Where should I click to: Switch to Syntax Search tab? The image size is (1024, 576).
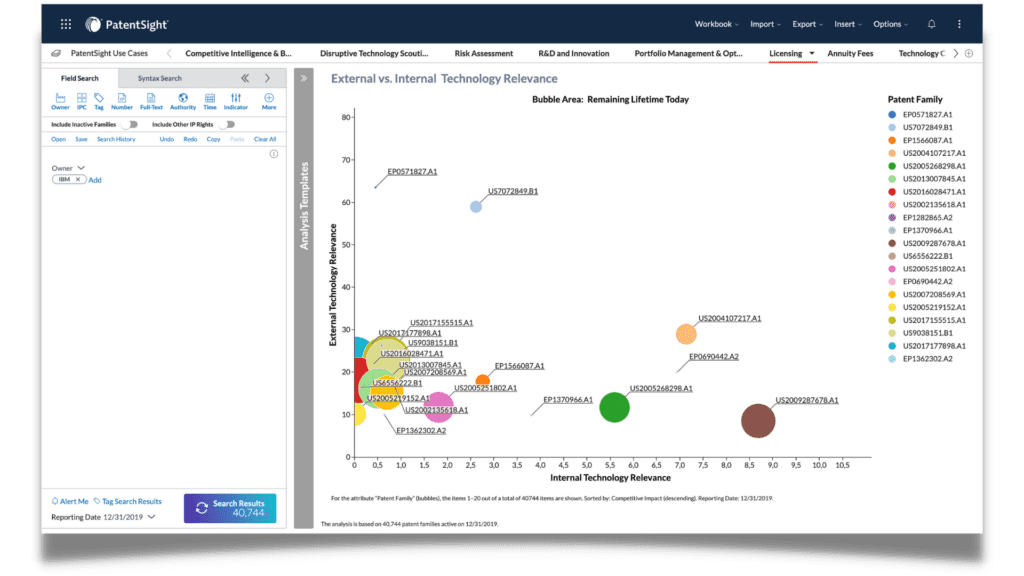pos(159,78)
